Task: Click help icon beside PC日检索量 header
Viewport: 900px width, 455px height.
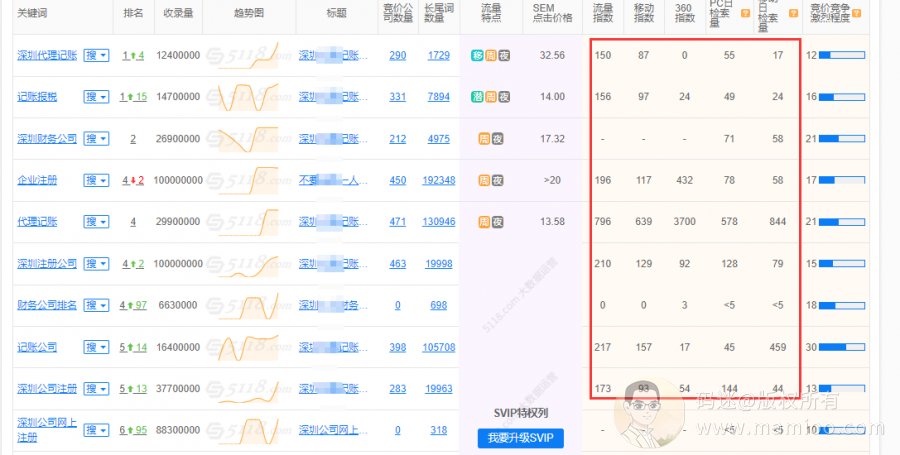Action: pyautogui.click(x=745, y=13)
